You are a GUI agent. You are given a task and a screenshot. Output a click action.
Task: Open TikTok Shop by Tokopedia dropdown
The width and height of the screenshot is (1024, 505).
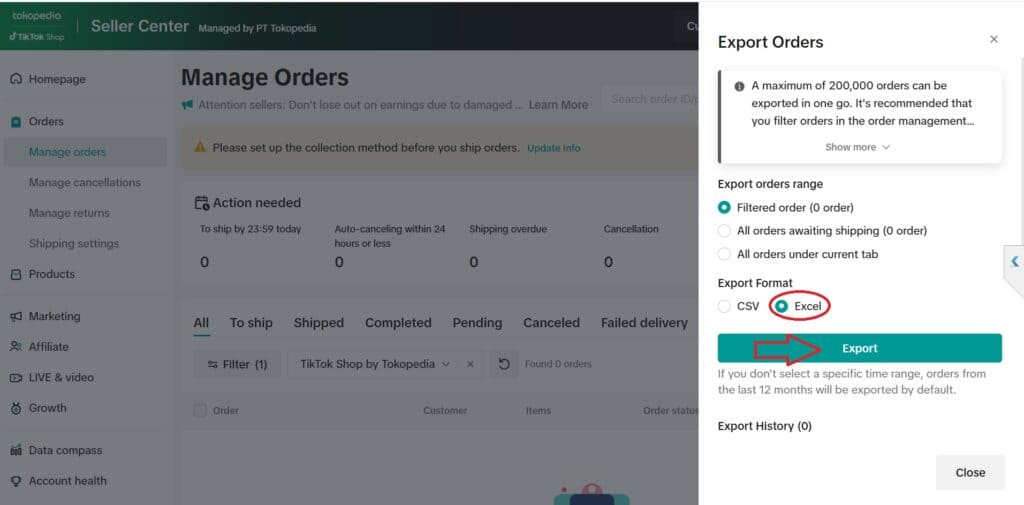pyautogui.click(x=375, y=364)
